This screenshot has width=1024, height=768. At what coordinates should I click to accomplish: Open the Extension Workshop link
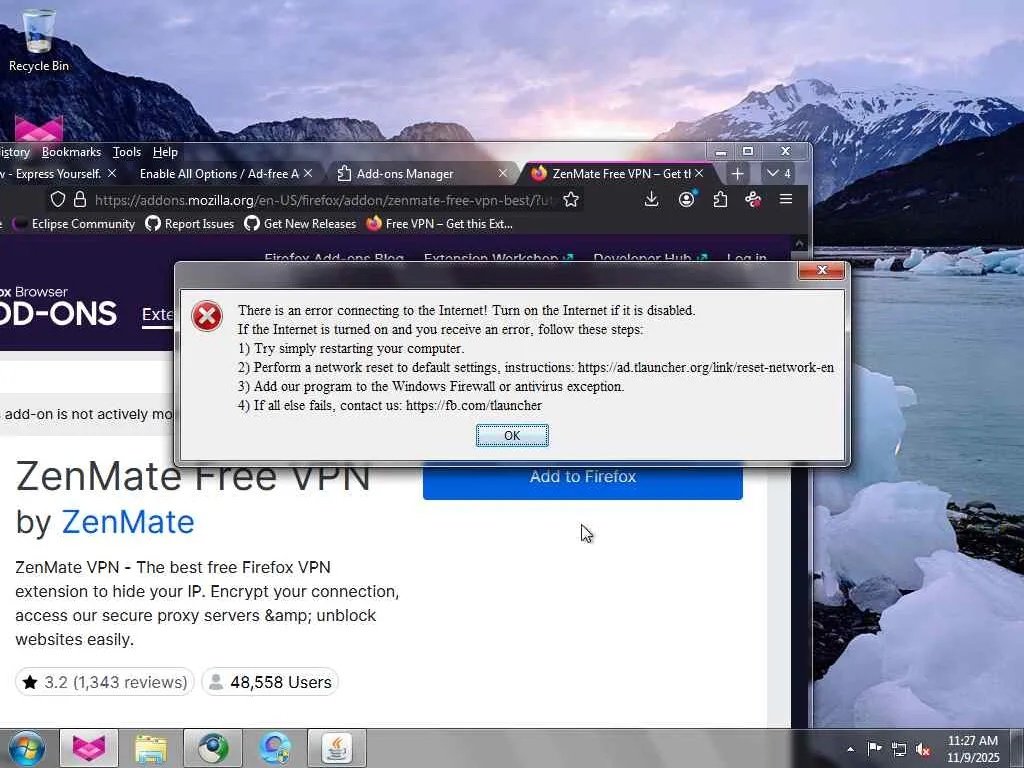tap(498, 257)
